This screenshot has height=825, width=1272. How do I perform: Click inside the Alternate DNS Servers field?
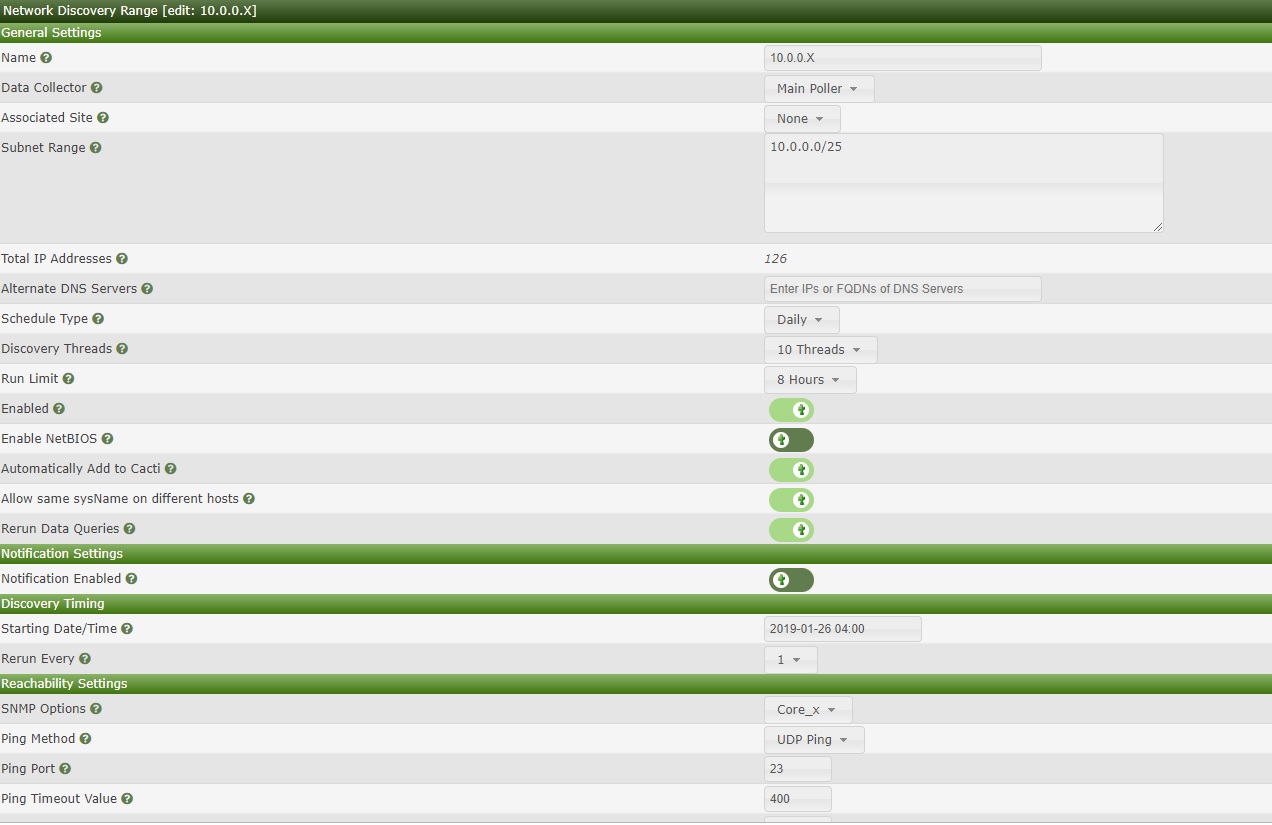click(902, 288)
